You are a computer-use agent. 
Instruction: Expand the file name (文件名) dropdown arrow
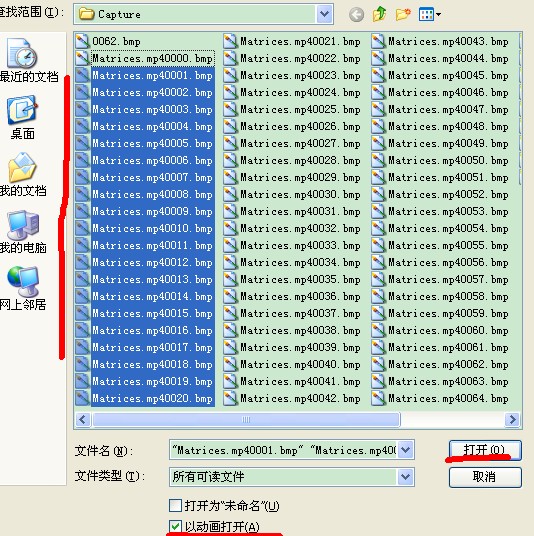pos(405,450)
